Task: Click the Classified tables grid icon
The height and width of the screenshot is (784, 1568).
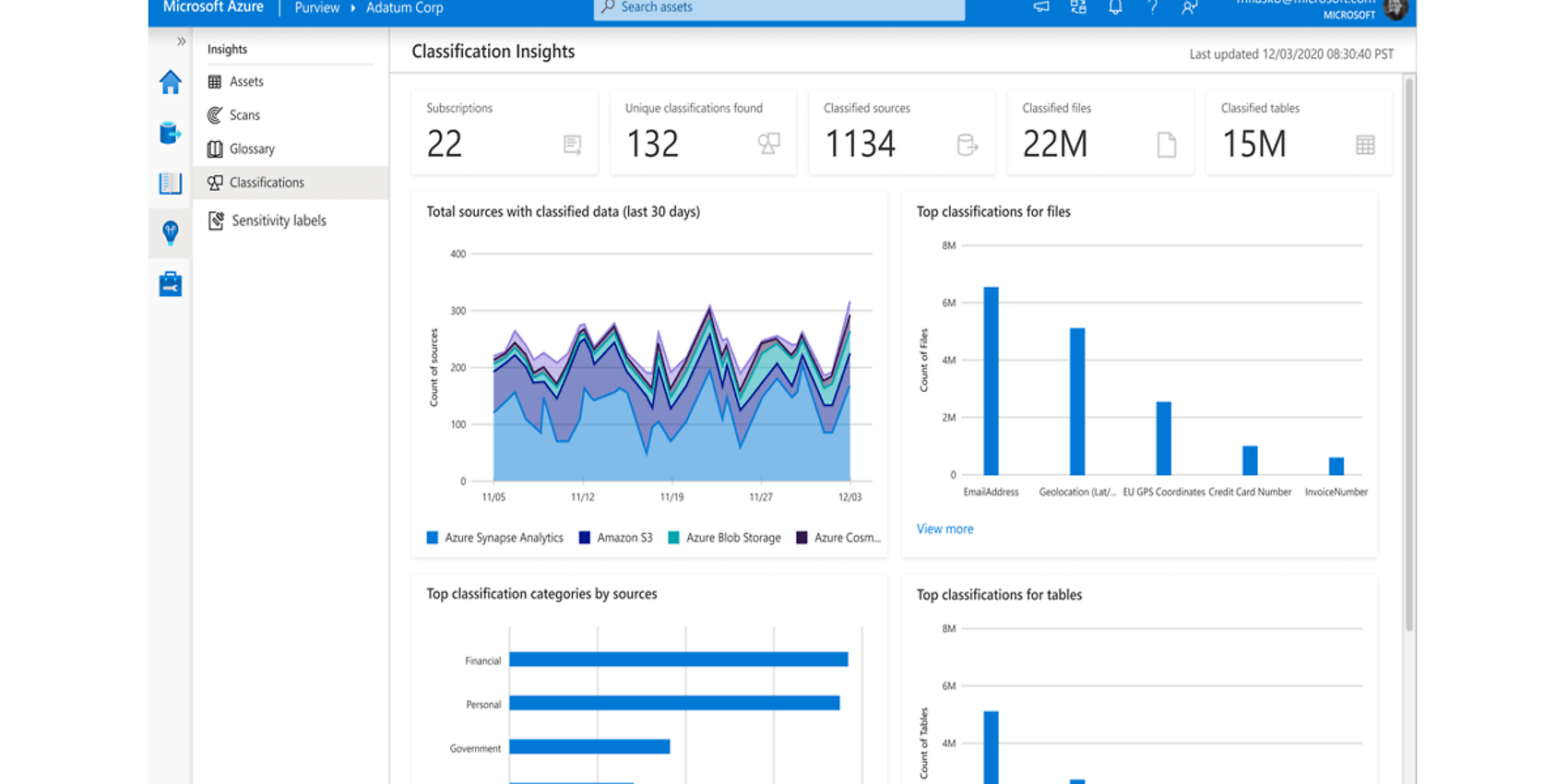Action: click(x=1365, y=145)
